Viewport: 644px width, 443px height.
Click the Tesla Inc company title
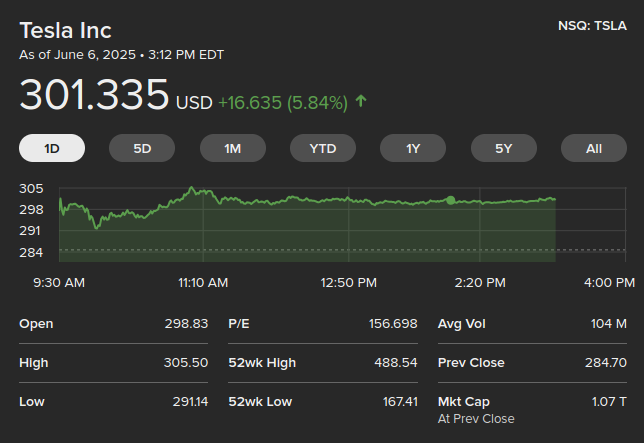click(66, 30)
